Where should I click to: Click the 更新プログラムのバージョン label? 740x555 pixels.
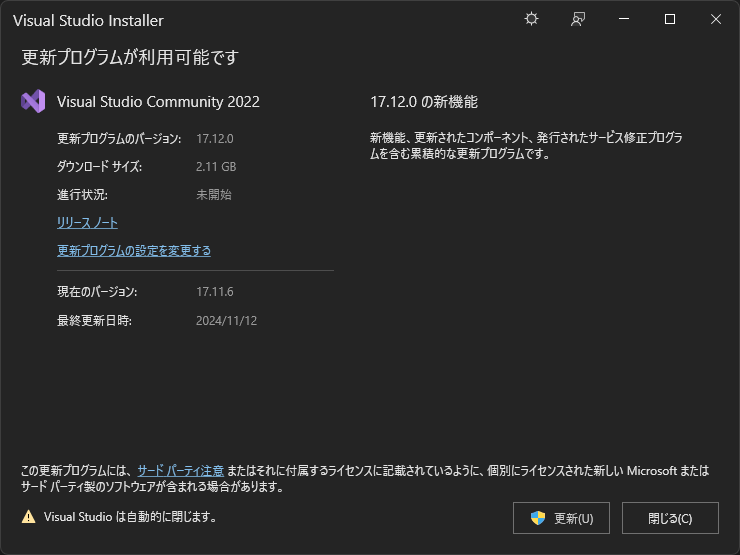pos(119,139)
